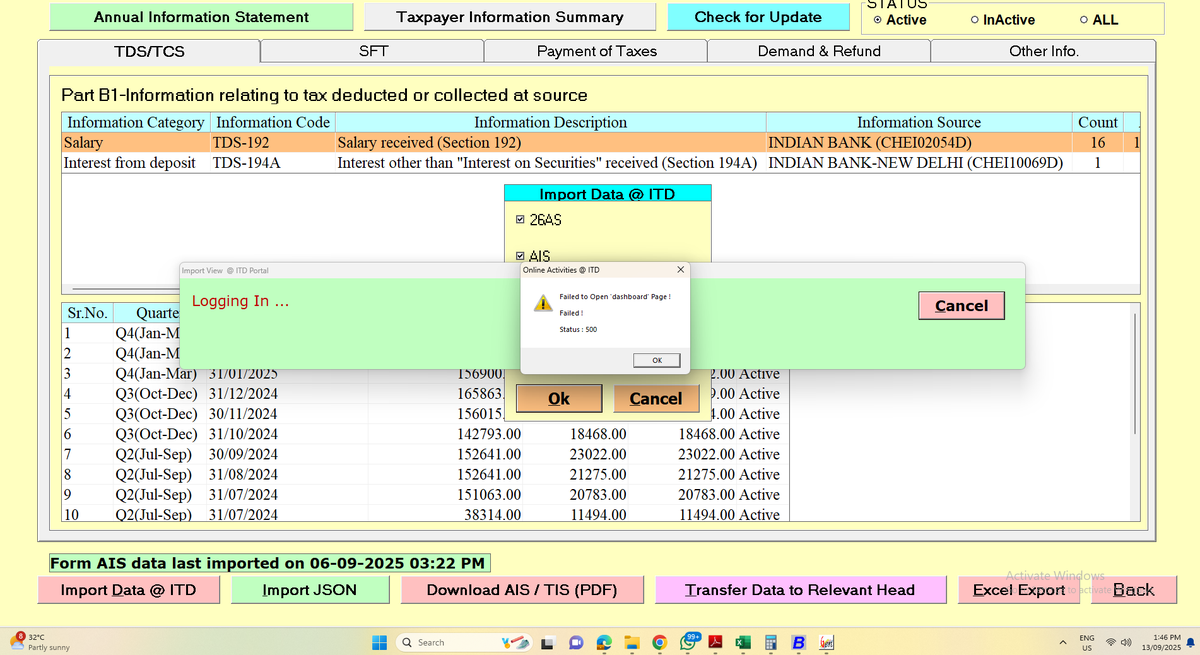The image size is (1200, 655).
Task: Cancel the Logging In progress window
Action: point(961,306)
